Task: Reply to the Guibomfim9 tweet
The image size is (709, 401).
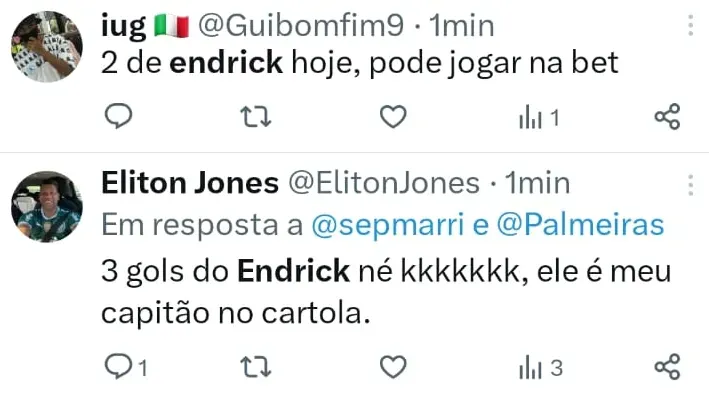Action: pos(118,116)
